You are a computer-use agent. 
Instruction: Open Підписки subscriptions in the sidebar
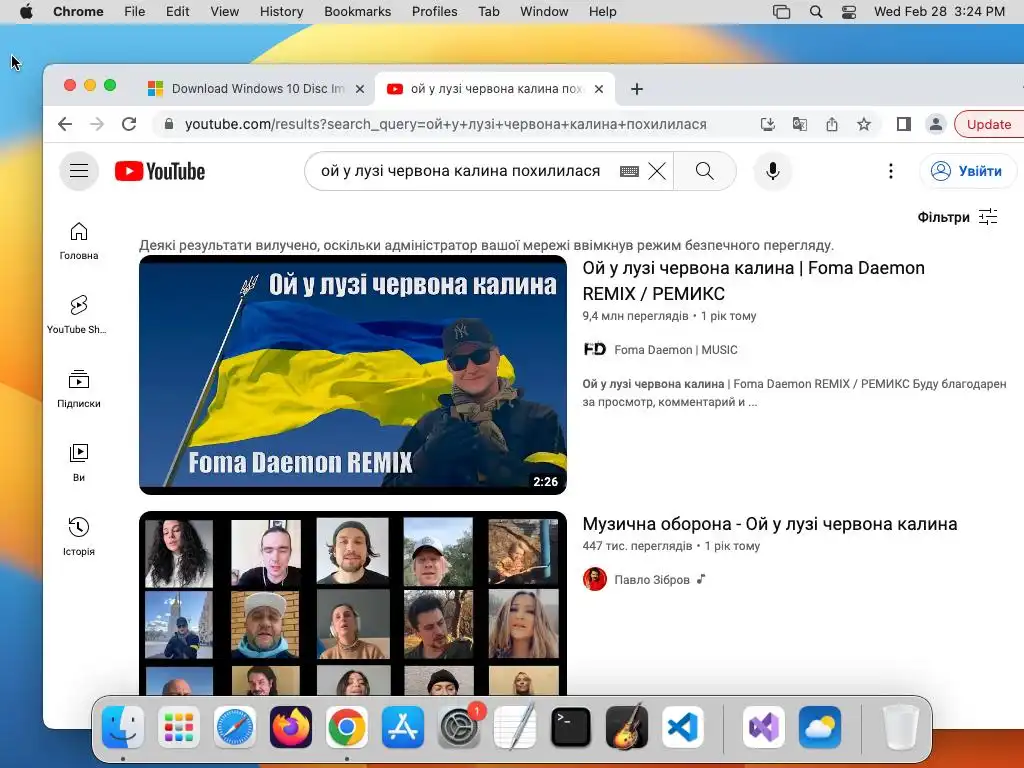78,389
